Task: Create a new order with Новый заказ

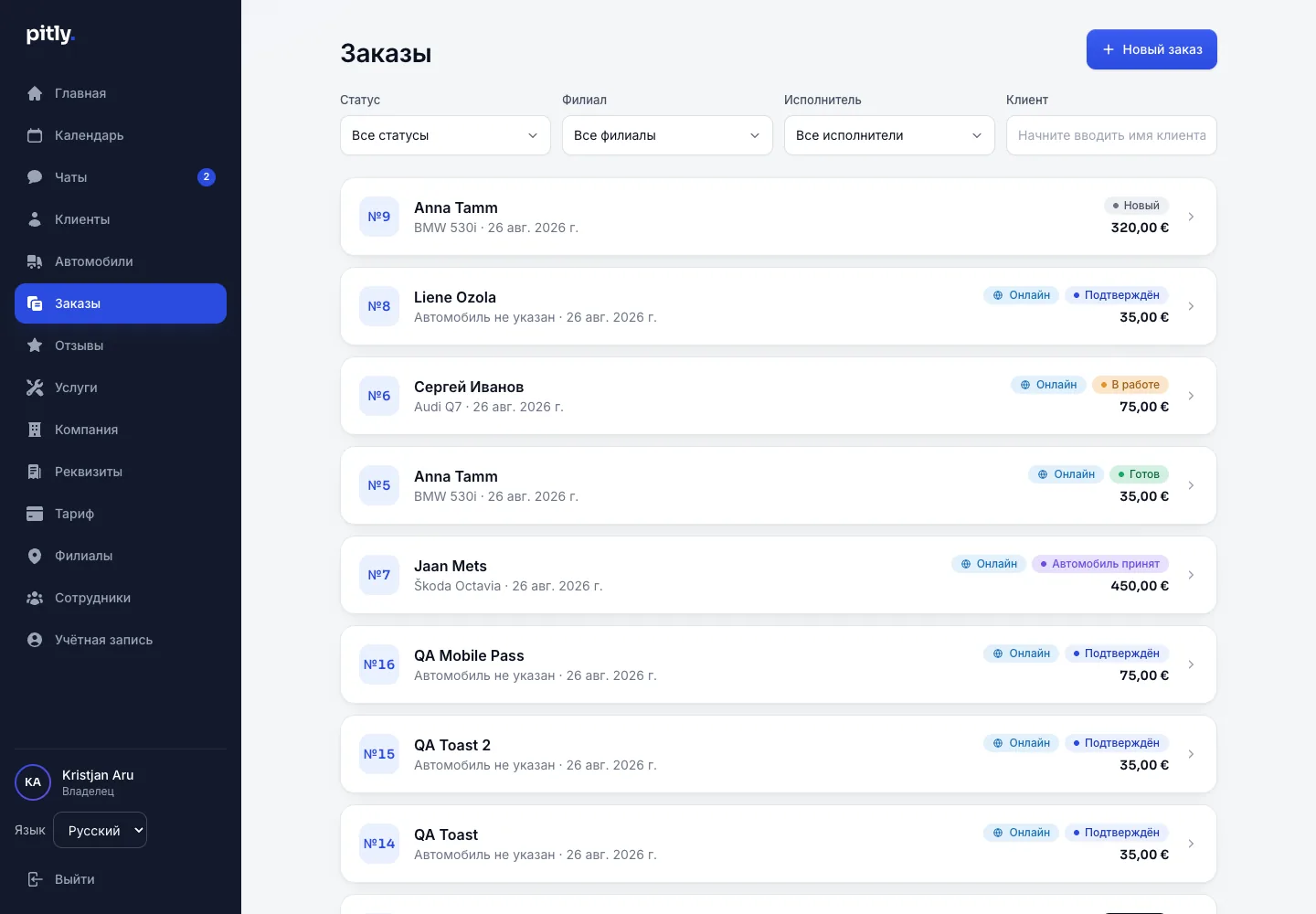Action: pos(1151,49)
